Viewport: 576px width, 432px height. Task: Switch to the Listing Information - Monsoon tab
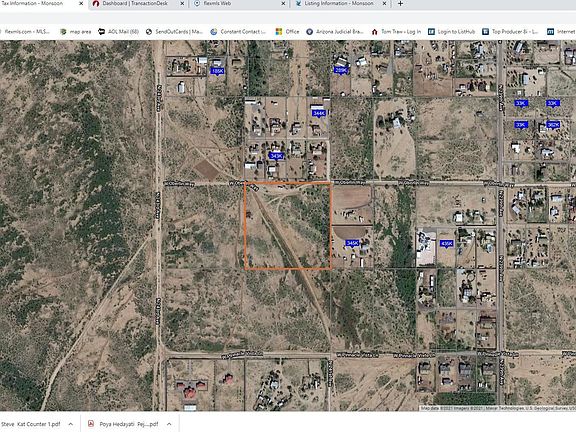340,4
